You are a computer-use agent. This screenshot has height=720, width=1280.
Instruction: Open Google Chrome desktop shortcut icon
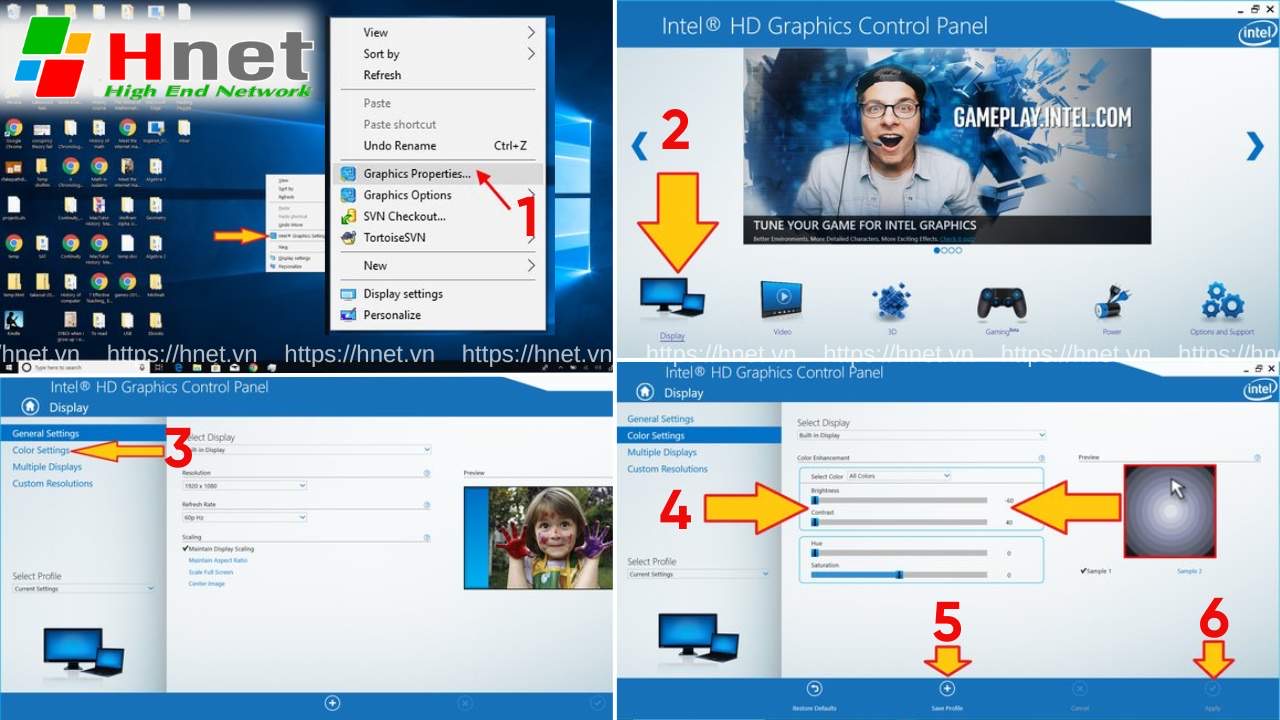point(14,127)
